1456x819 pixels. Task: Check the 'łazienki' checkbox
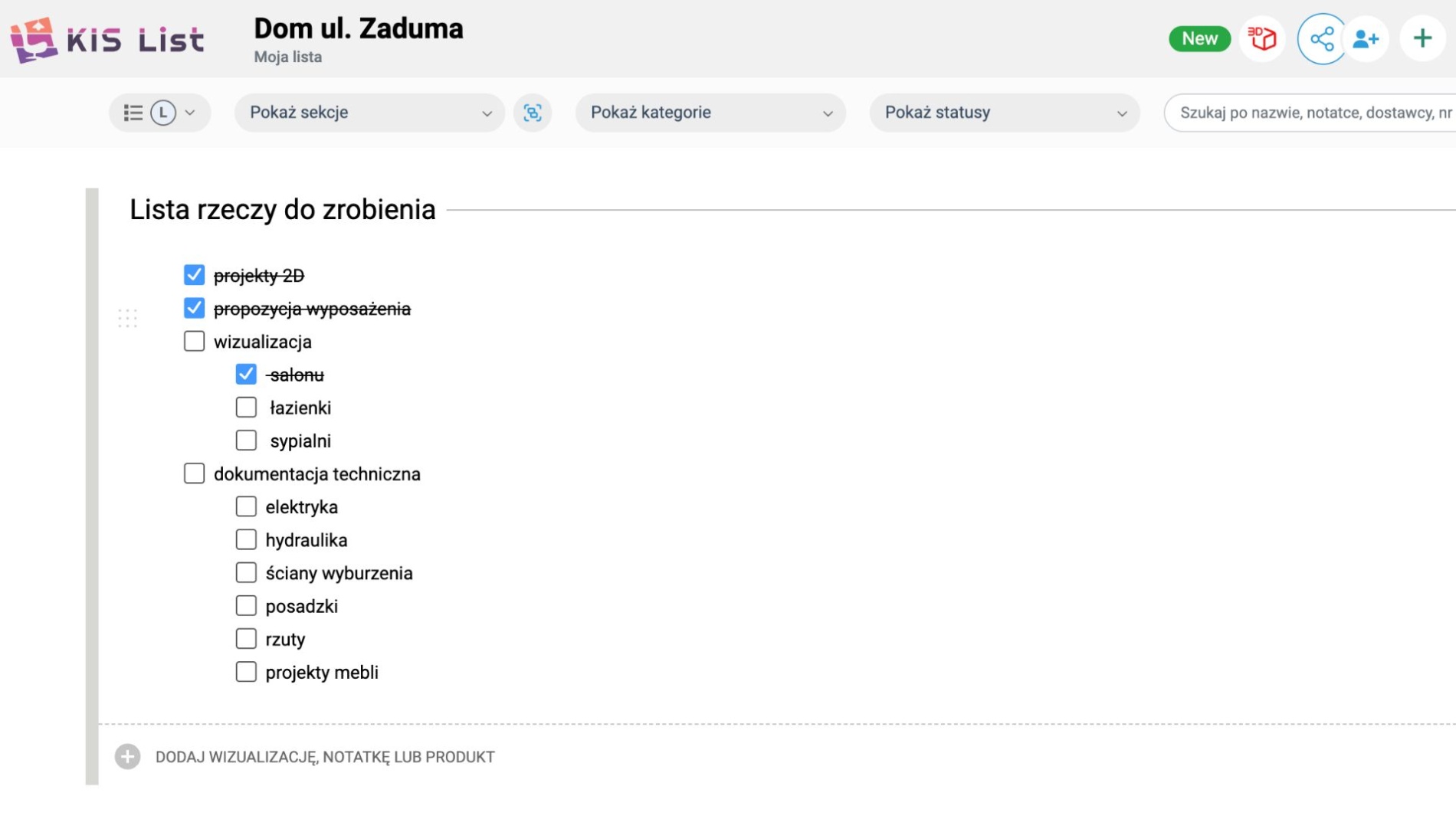click(246, 408)
